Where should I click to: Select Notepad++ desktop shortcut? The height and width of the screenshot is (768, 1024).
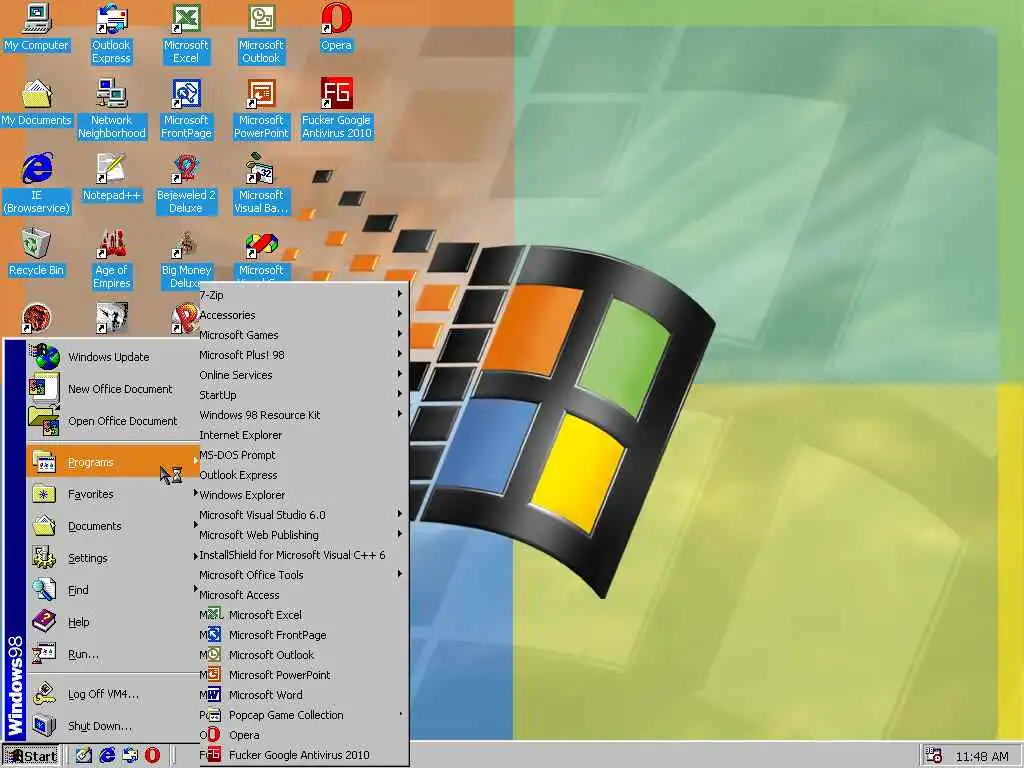click(112, 178)
